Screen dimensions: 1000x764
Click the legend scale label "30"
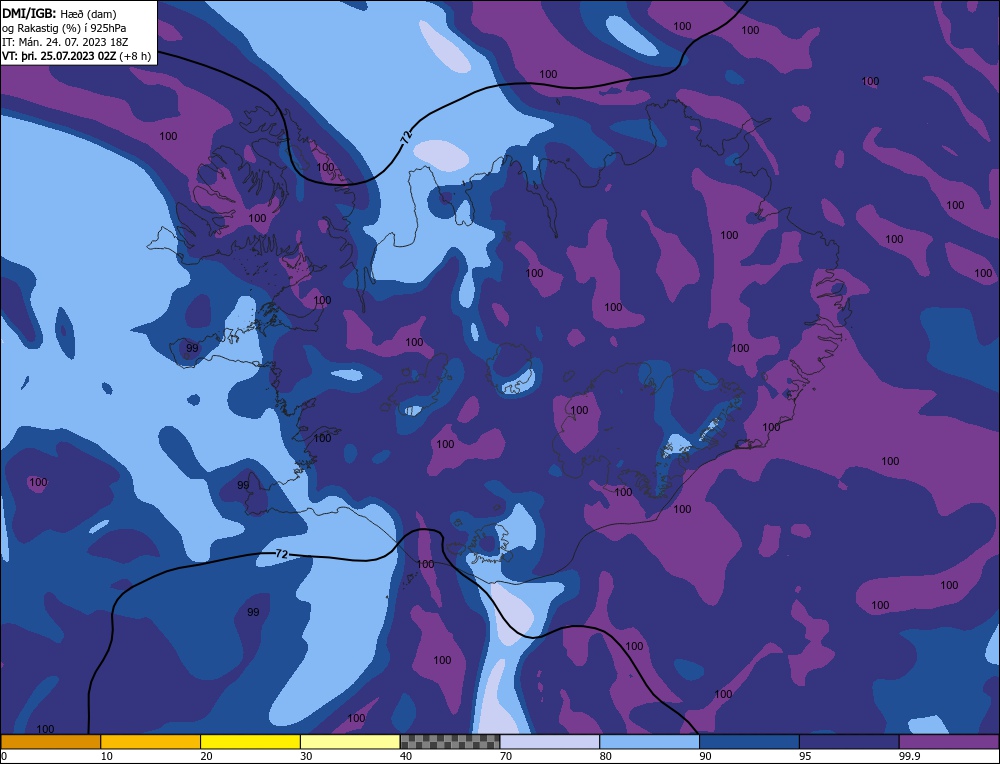306,756
